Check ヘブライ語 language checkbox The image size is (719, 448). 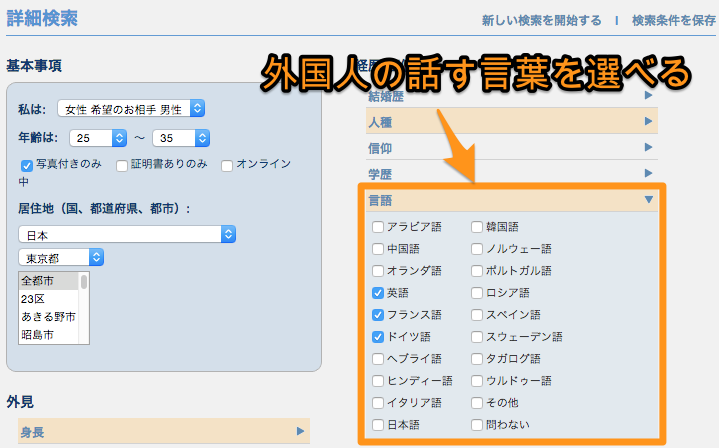(378, 359)
